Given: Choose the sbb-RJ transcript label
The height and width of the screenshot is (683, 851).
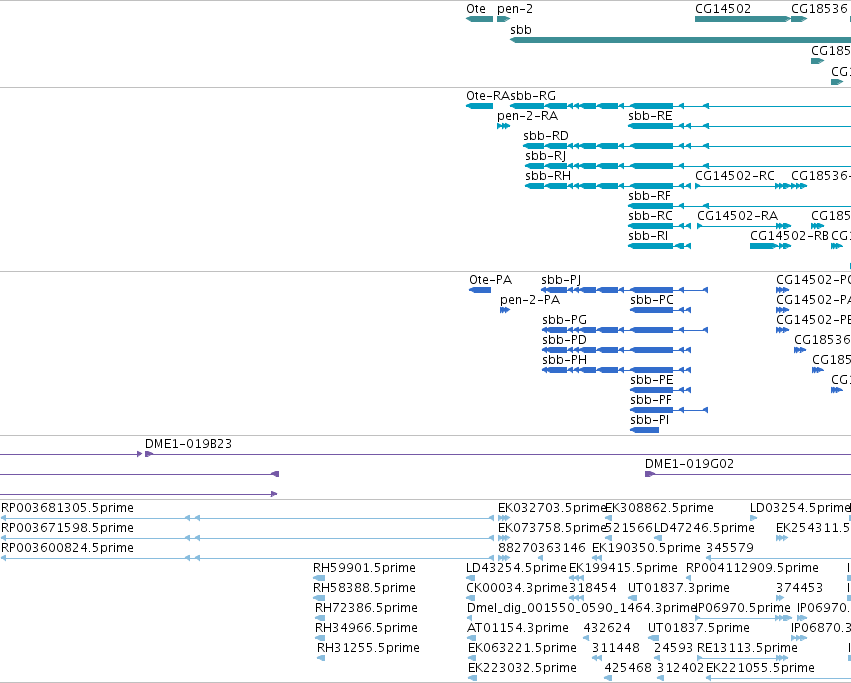Looking at the screenshot, I should click(545, 156).
